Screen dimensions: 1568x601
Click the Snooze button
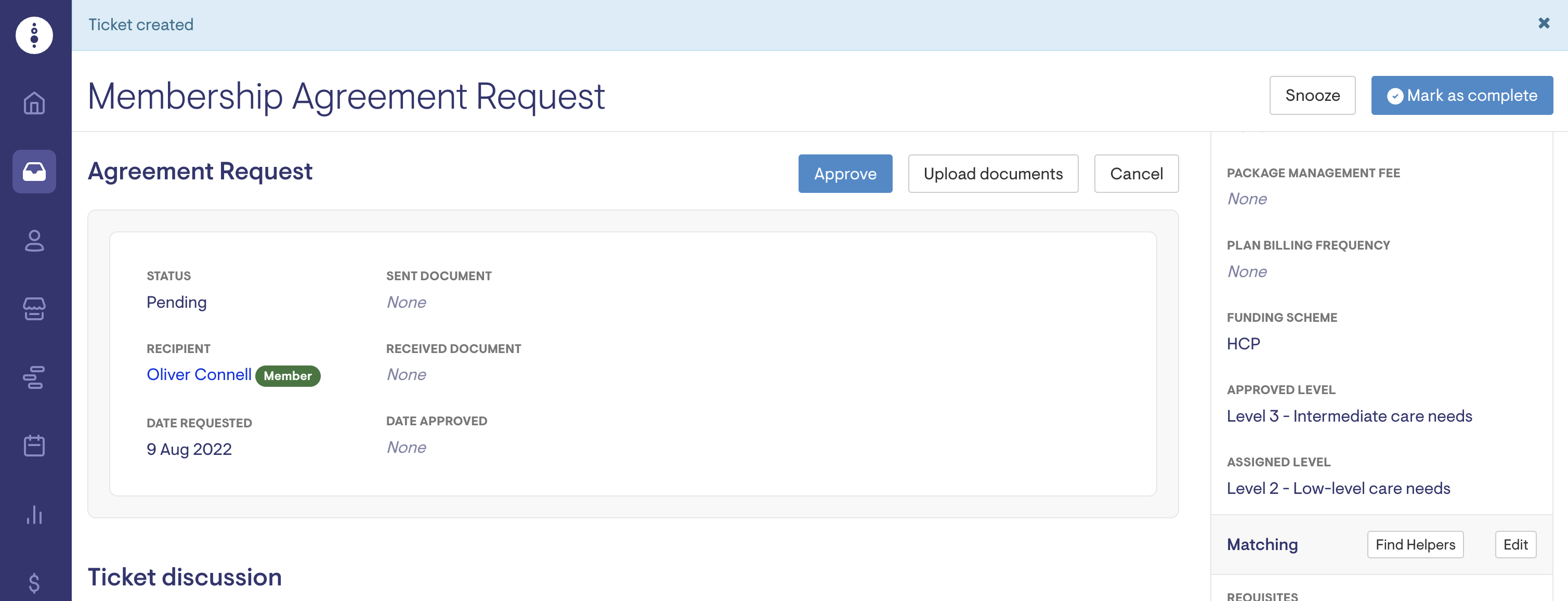(1312, 96)
